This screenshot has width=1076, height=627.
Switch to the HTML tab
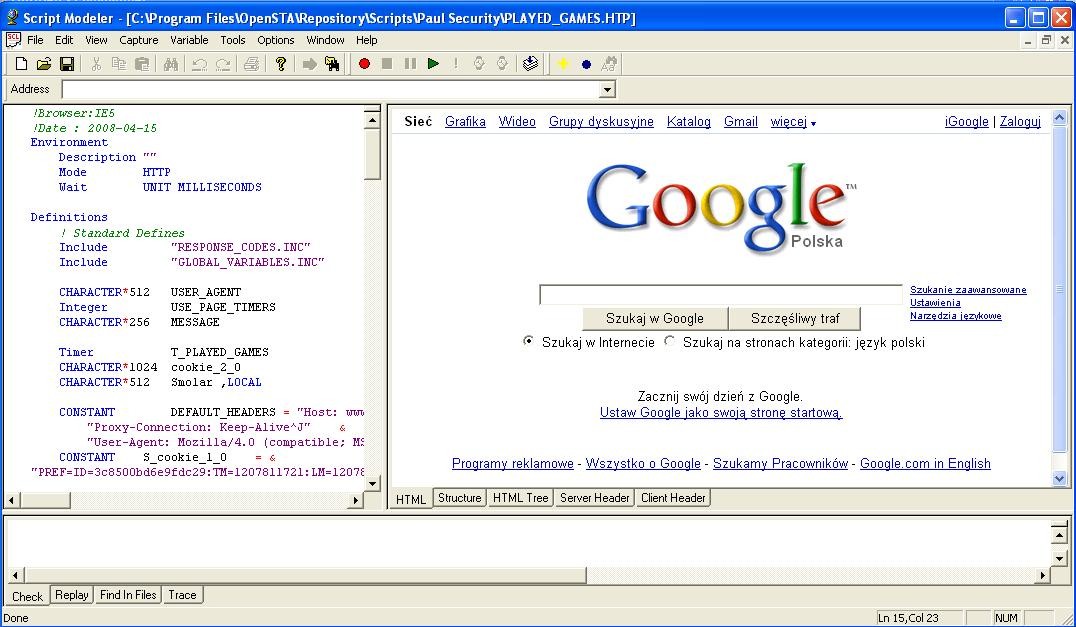pos(411,499)
